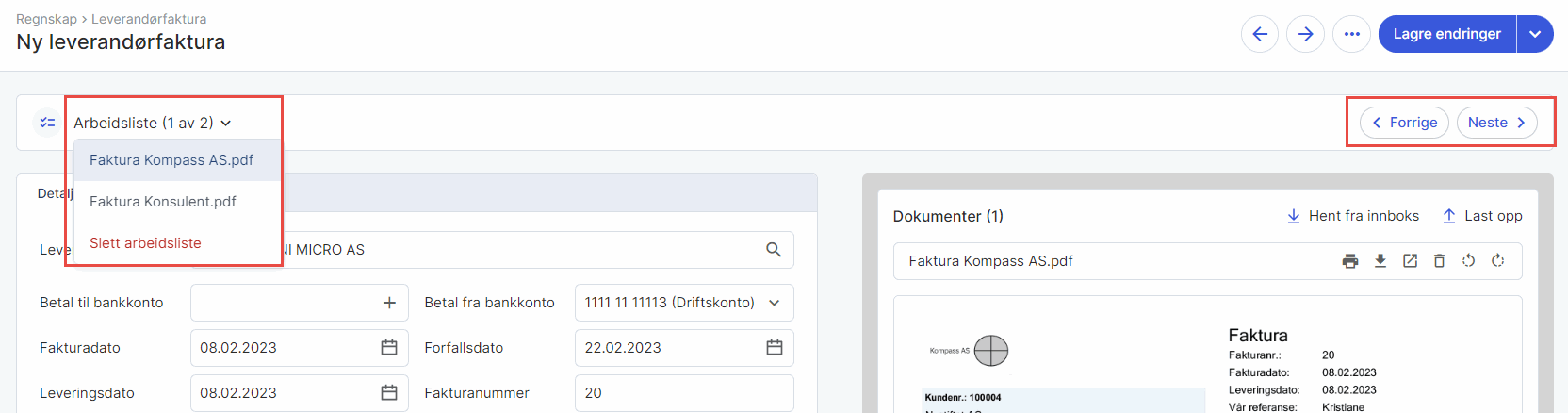Add bank account with the plus icon
The width and height of the screenshot is (1568, 413).
(x=389, y=303)
